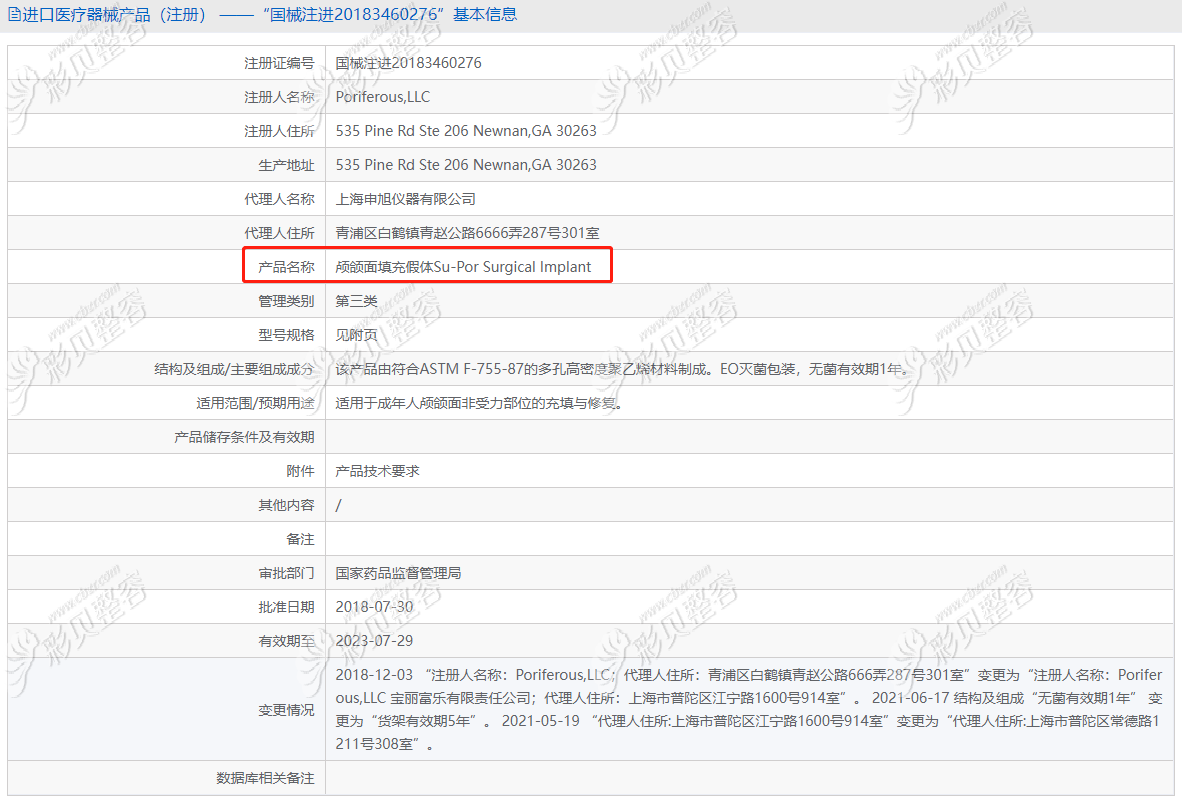Click the 注册人住所 label
This screenshot has width=1182, height=804.
[279, 131]
